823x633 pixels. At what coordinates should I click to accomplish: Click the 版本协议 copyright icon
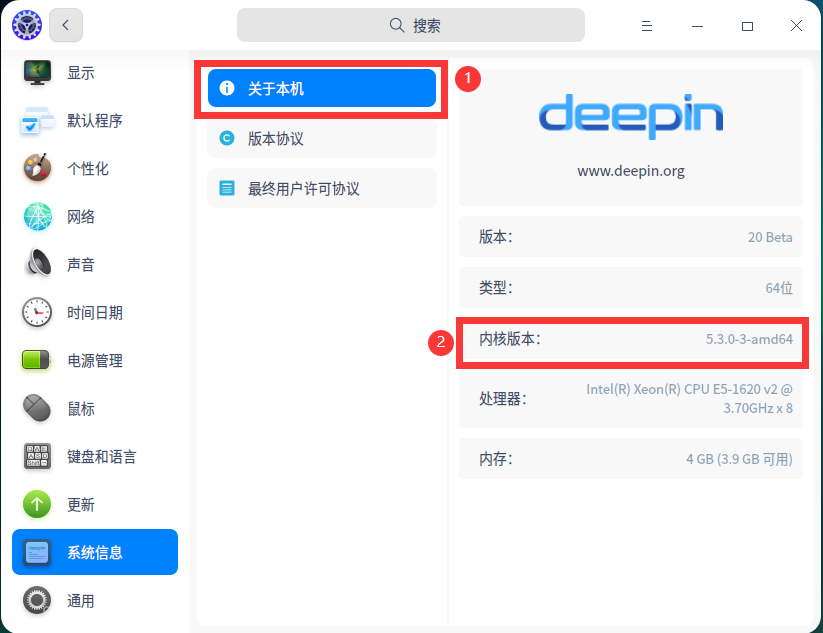click(x=227, y=138)
